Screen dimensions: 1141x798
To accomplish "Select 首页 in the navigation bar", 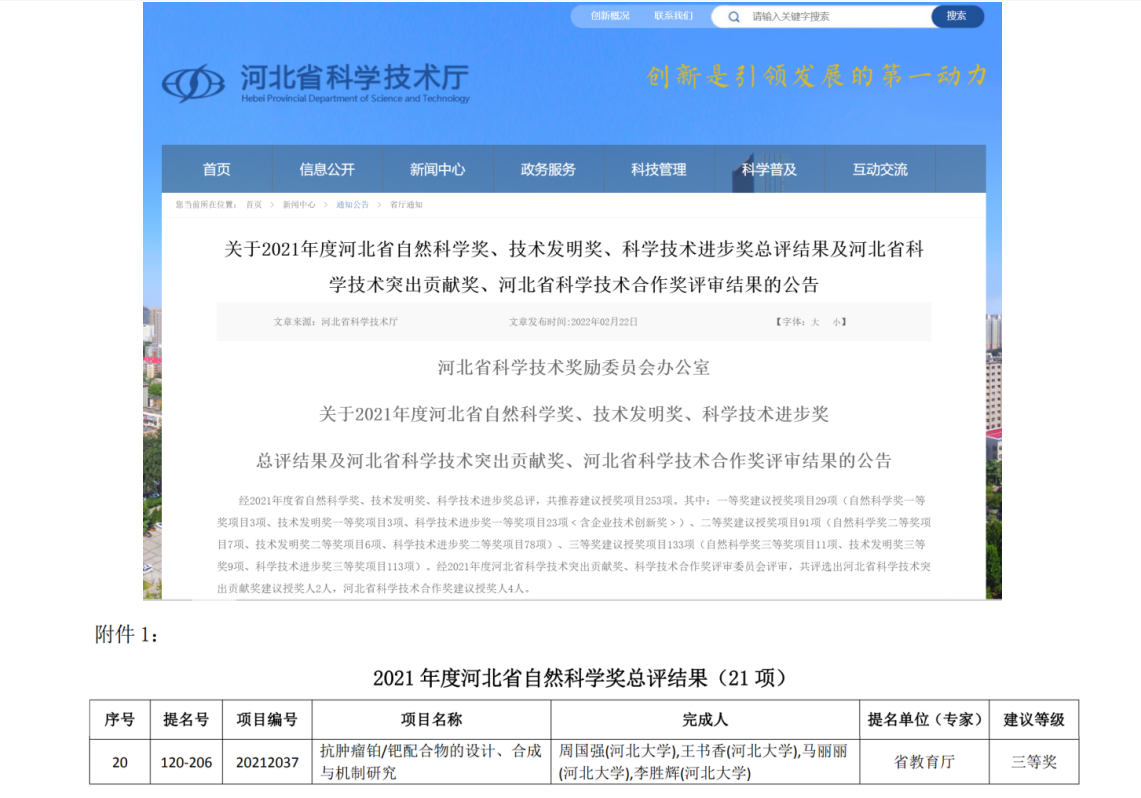I will (217, 170).
